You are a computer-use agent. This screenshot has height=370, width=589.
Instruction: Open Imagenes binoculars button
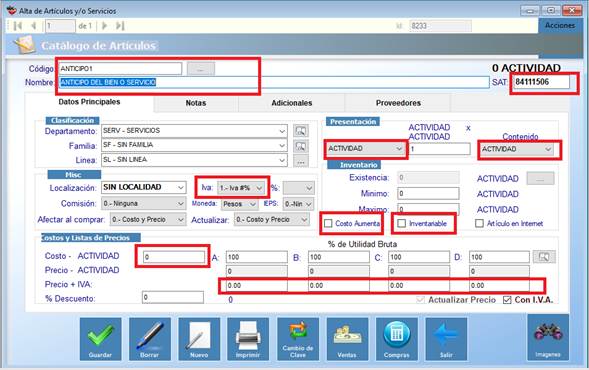(548, 337)
